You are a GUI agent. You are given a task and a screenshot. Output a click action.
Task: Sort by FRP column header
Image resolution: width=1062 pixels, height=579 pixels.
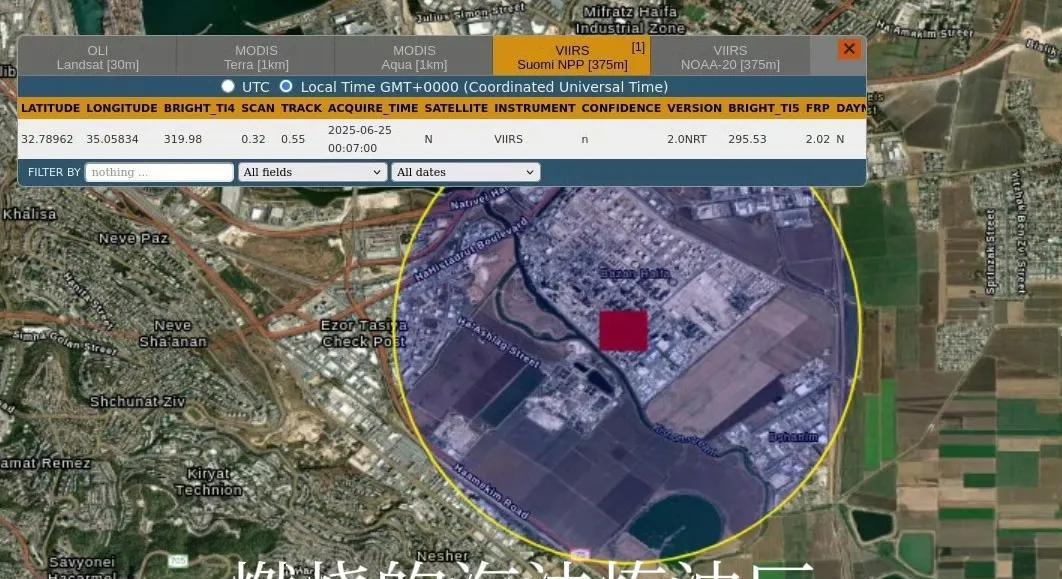coord(817,108)
